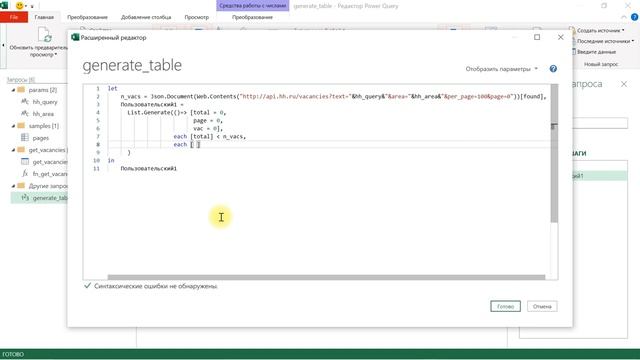
Task: Click the generate_table query icon
Action: (x=25, y=198)
